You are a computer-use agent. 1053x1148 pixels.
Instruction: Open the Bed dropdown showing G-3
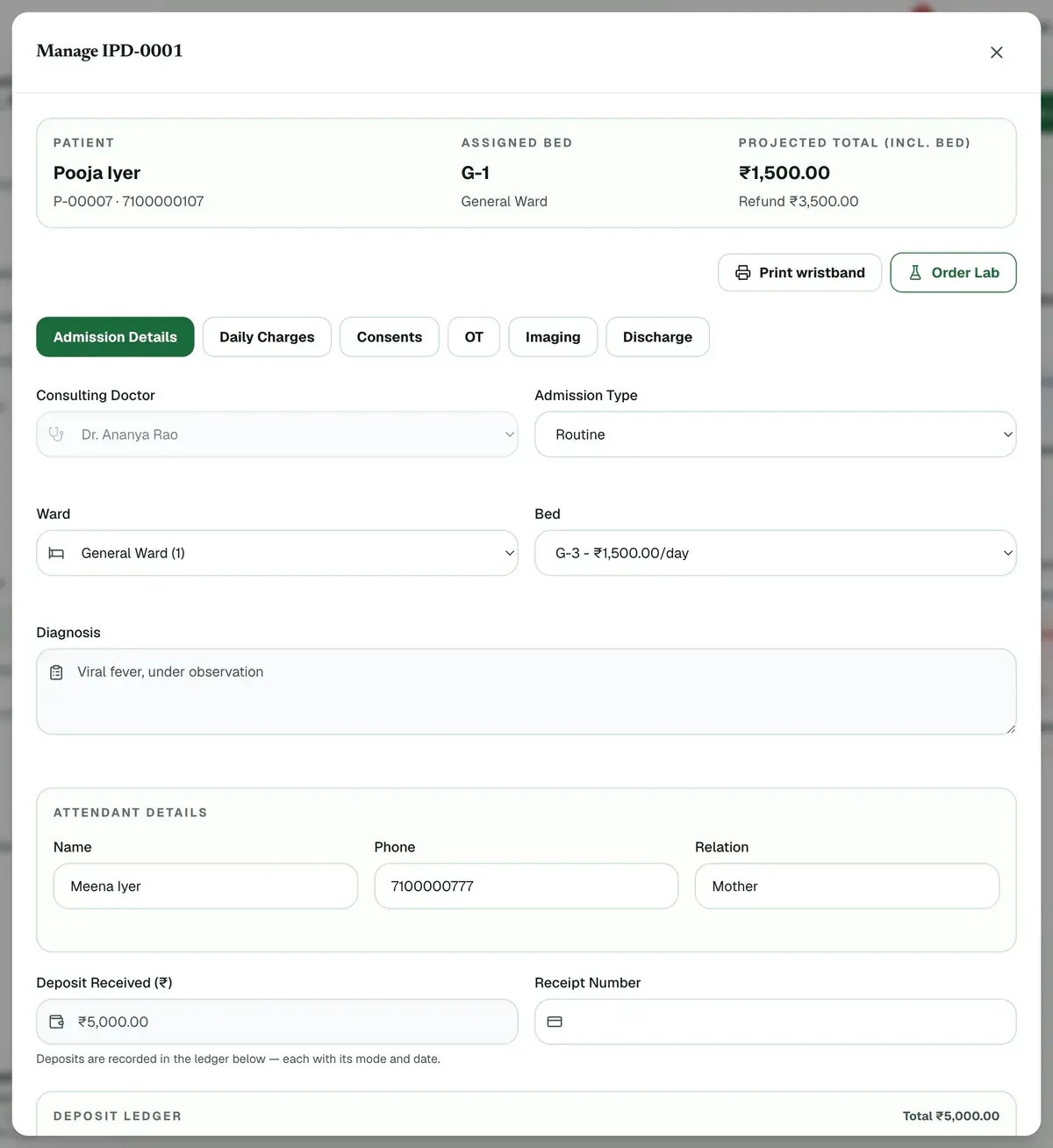(x=776, y=553)
